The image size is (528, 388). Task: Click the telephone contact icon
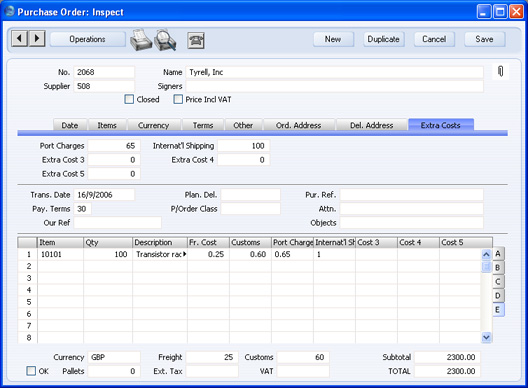coord(196,40)
